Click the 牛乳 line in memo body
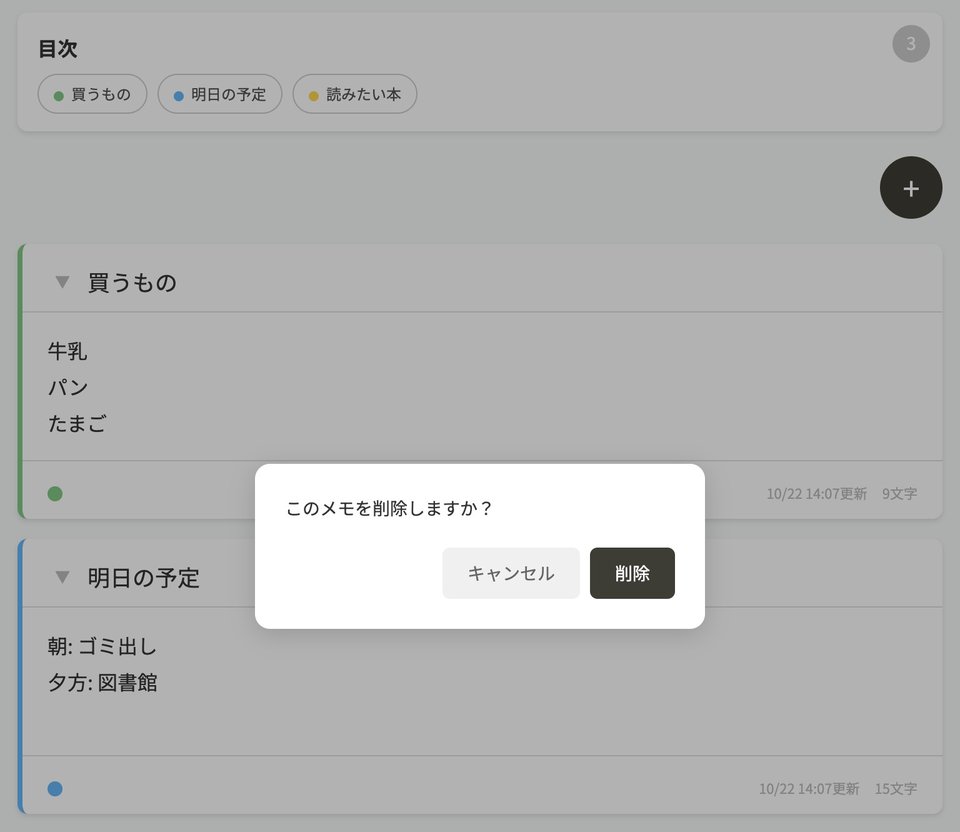This screenshot has width=960, height=832. [67, 351]
